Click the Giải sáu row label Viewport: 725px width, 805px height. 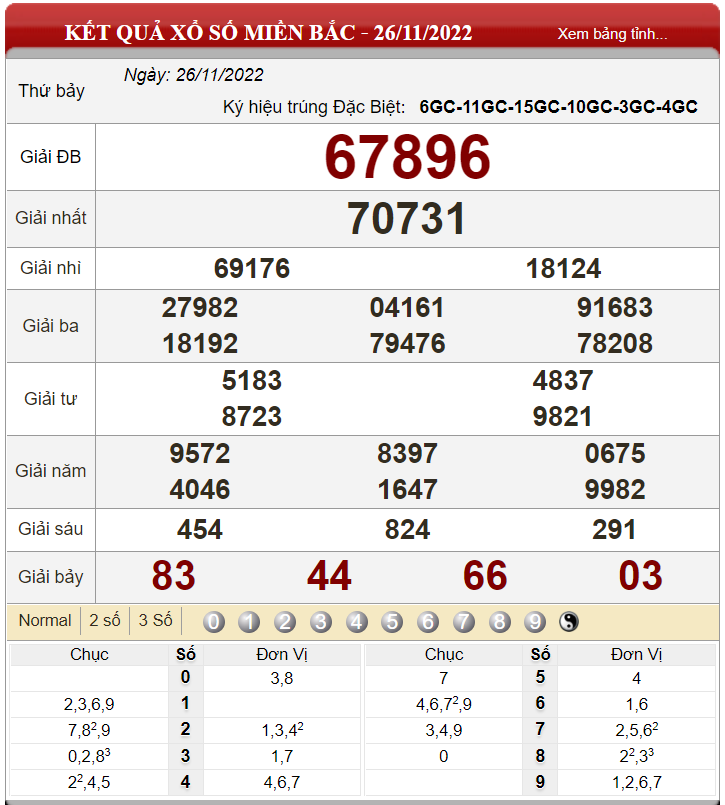coord(50,529)
